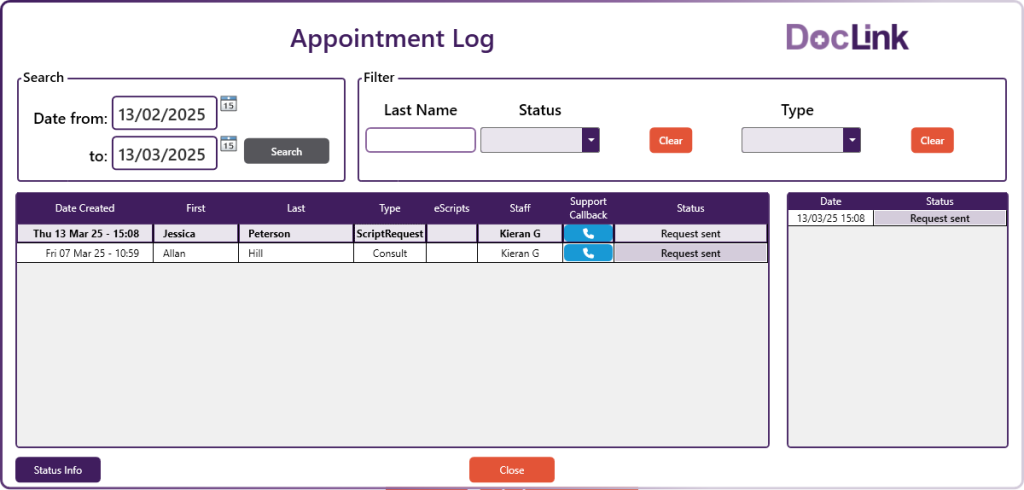Sort by Date Created column header
The width and height of the screenshot is (1024, 490).
(x=85, y=208)
